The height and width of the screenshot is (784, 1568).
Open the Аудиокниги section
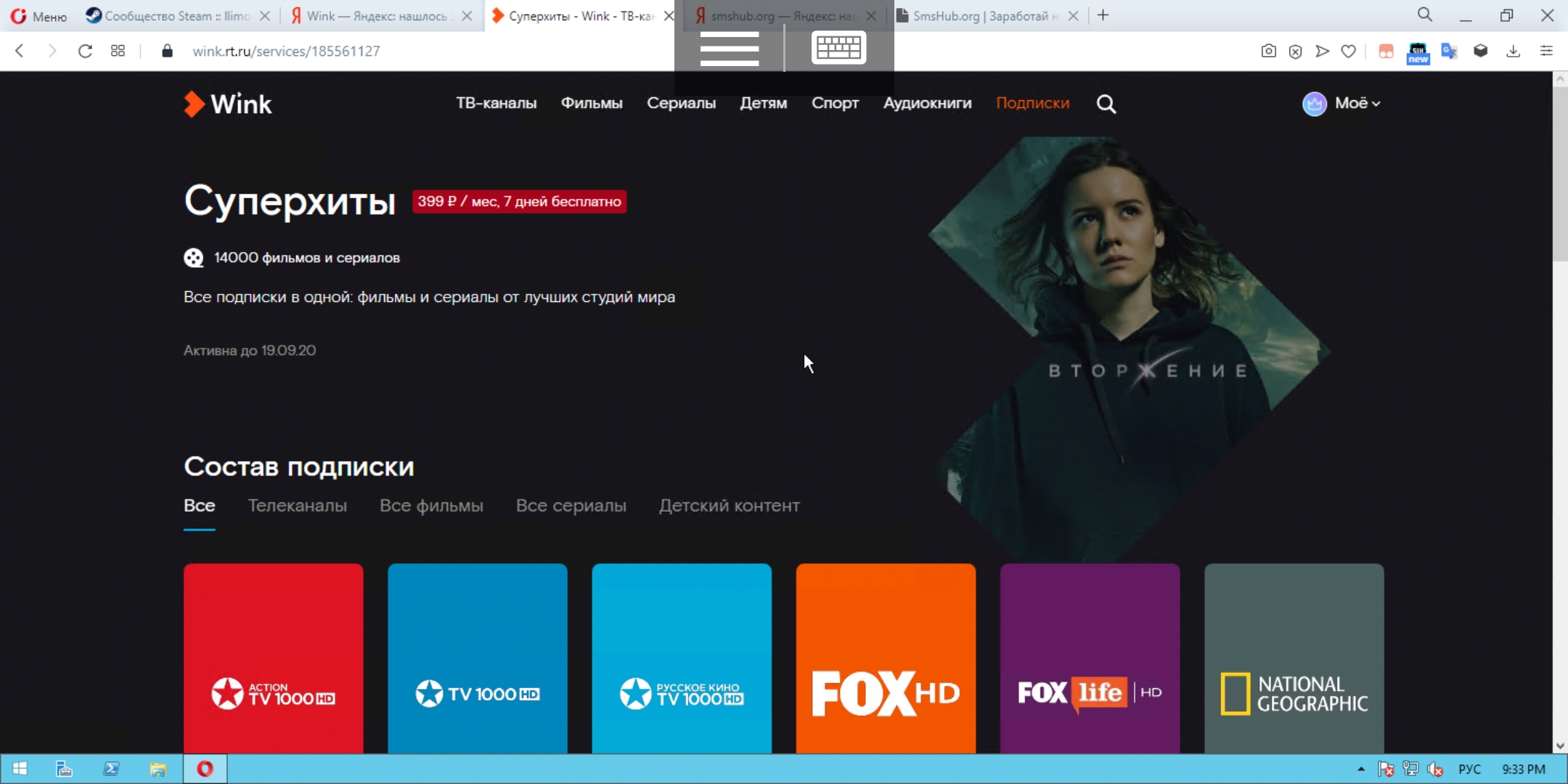(x=927, y=103)
